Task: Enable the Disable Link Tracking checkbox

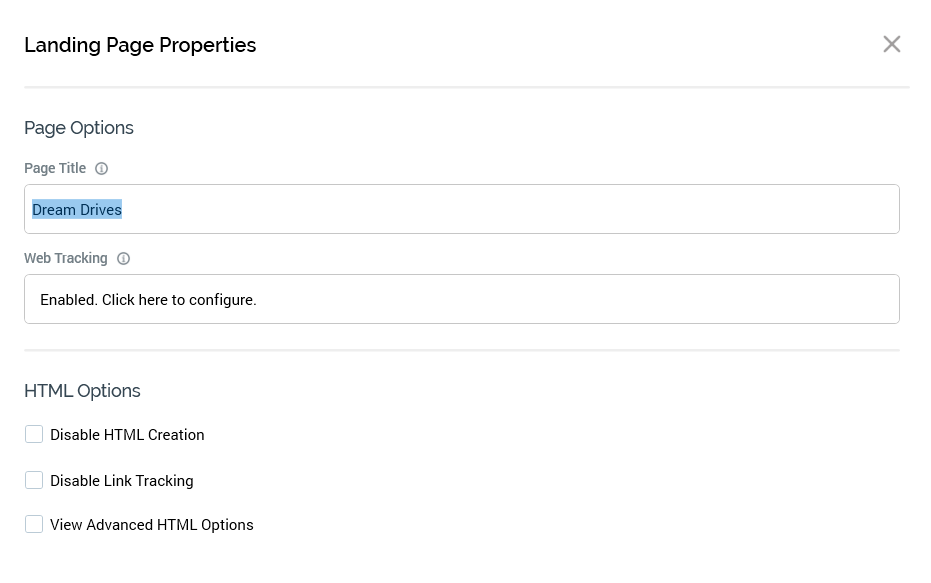Action: [x=34, y=480]
